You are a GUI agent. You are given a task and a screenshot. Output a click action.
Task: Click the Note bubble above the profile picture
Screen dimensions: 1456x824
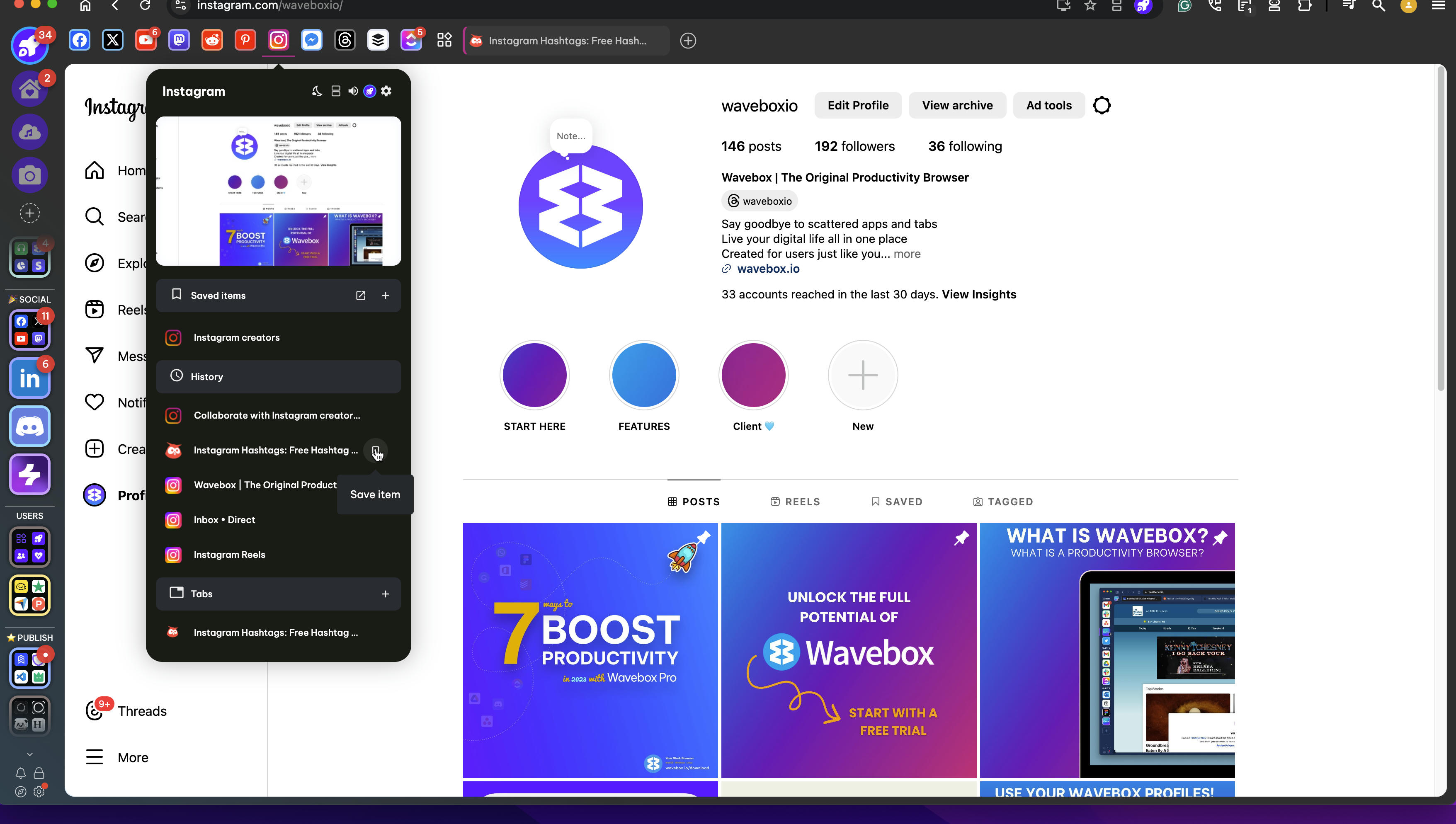(571, 136)
